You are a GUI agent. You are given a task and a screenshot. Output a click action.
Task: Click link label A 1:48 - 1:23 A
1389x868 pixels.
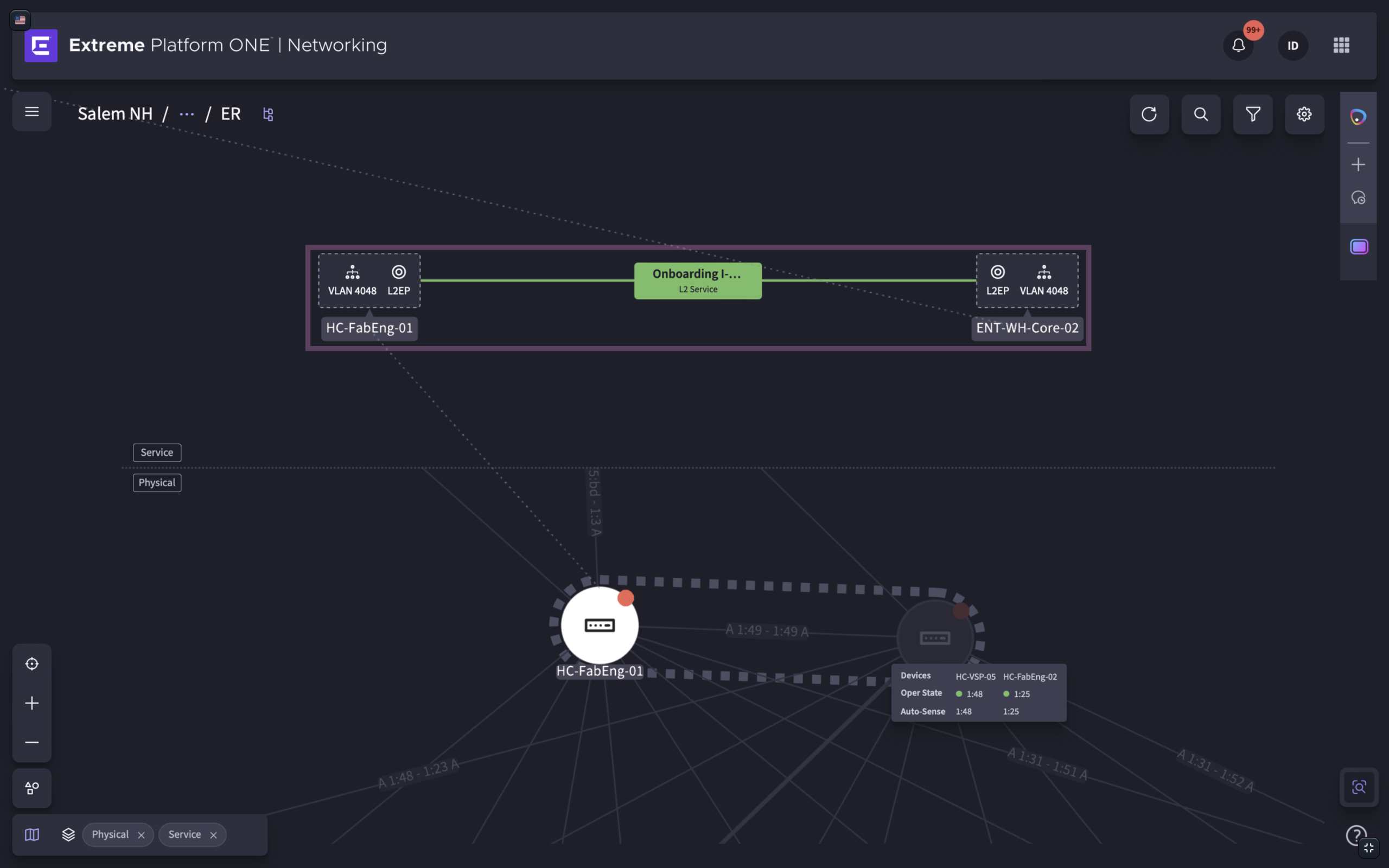point(419,773)
